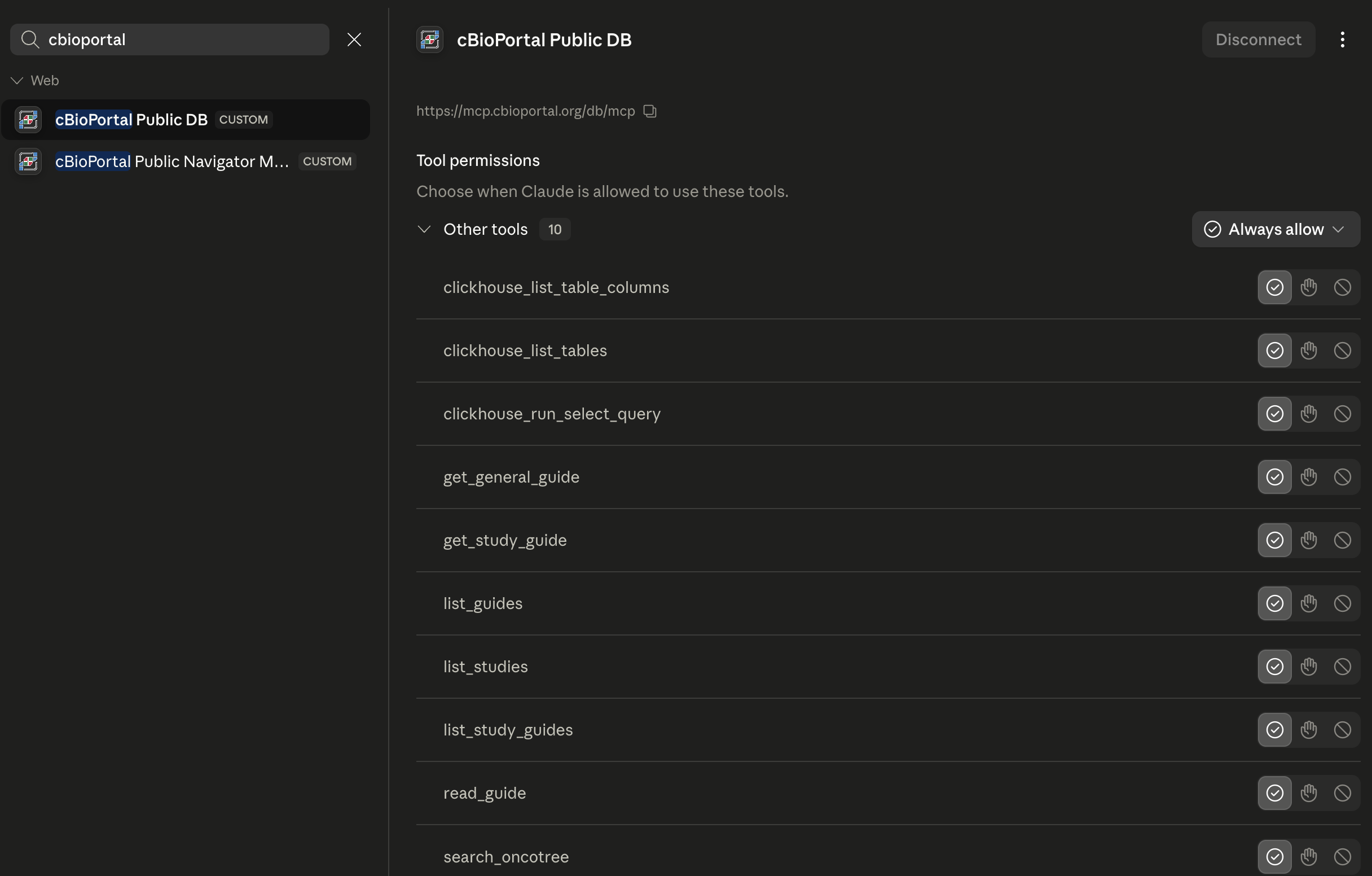Click CUSTOM badge on Public Navigator
Screen dimensions: 1372x876
click(327, 161)
